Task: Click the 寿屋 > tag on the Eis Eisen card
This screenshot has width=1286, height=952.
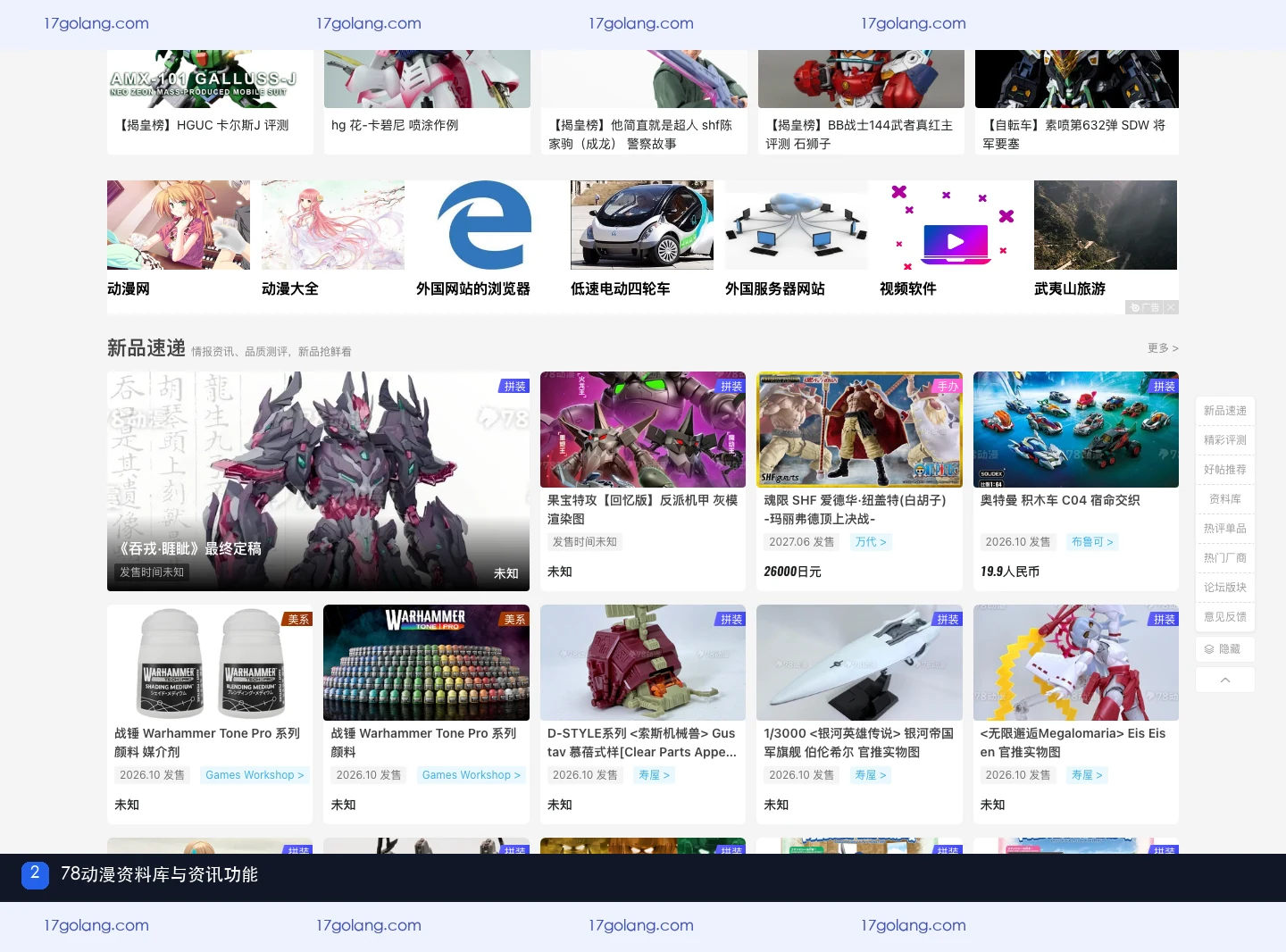Action: [1087, 775]
